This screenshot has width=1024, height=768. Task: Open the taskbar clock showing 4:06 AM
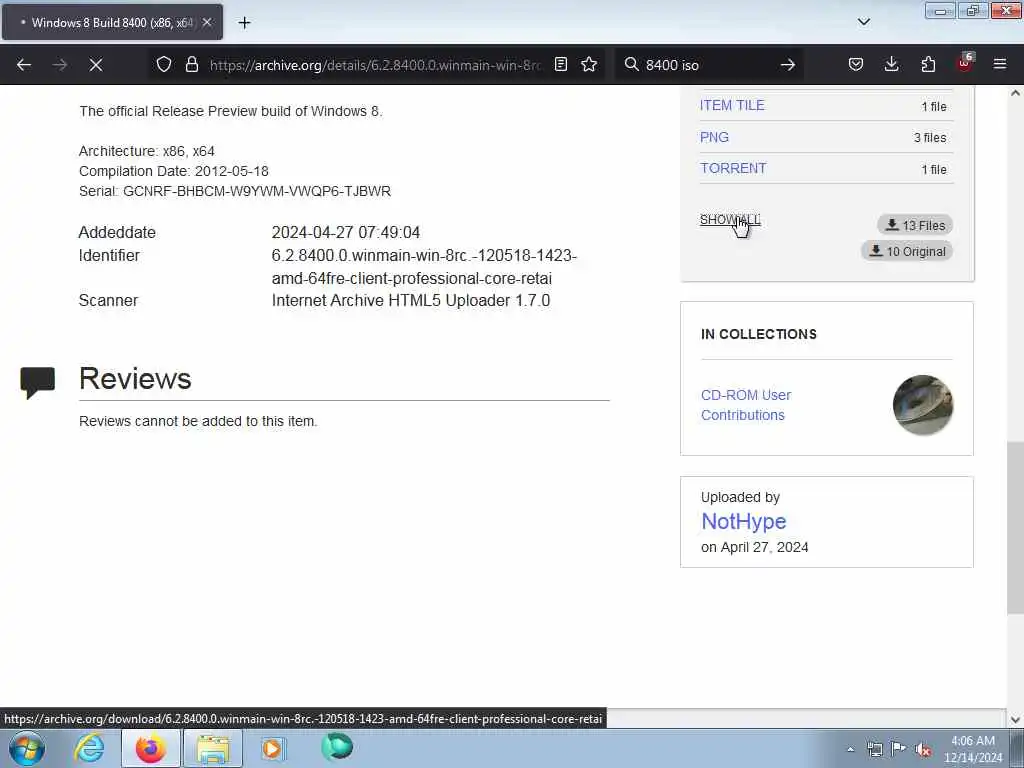click(x=973, y=749)
